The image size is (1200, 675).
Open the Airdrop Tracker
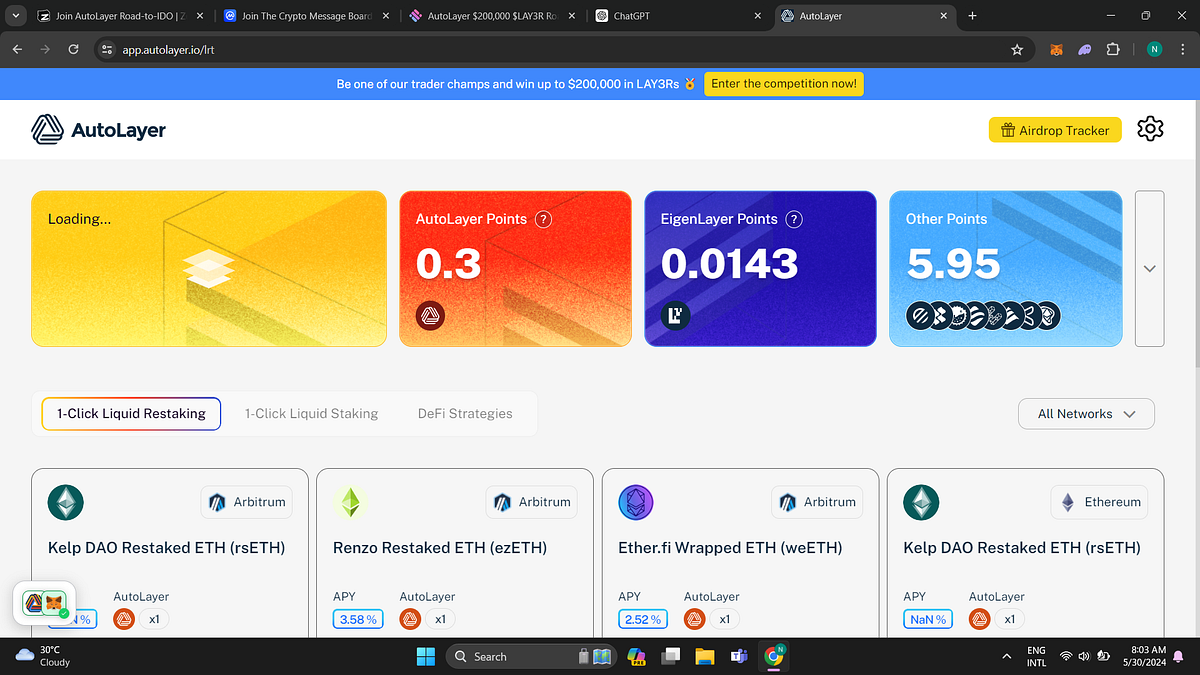1054,129
